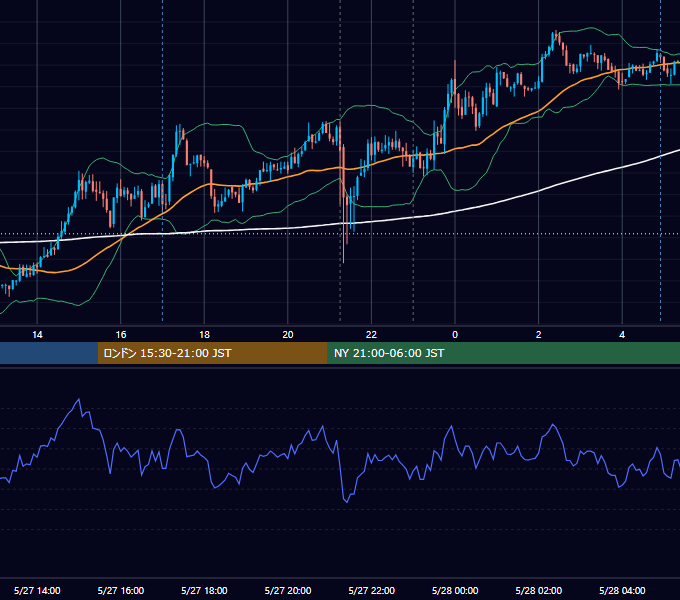Select the 2 hour axis label

coord(539,335)
